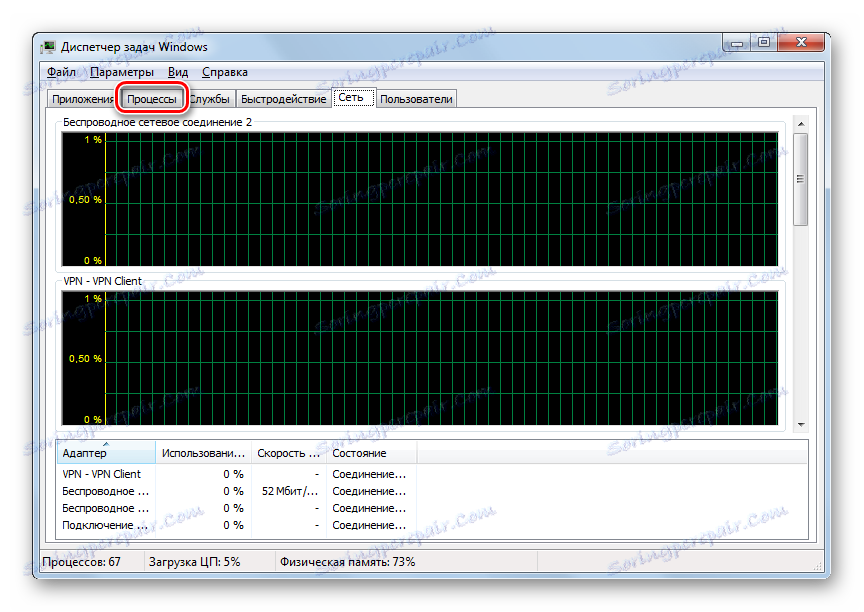This screenshot has height=612, width=864.
Task: Click the VPN - VPN Client network graph
Action: tap(419, 358)
